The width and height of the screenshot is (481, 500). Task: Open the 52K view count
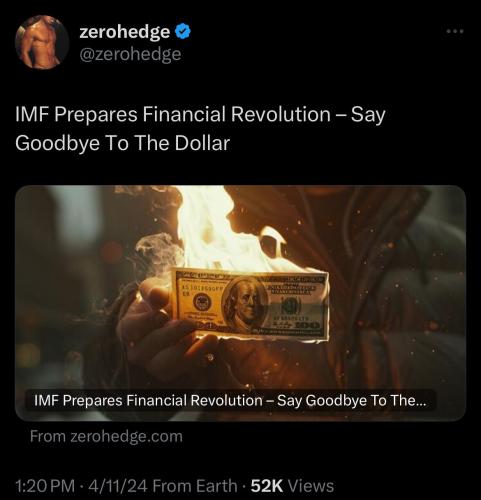(x=267, y=486)
